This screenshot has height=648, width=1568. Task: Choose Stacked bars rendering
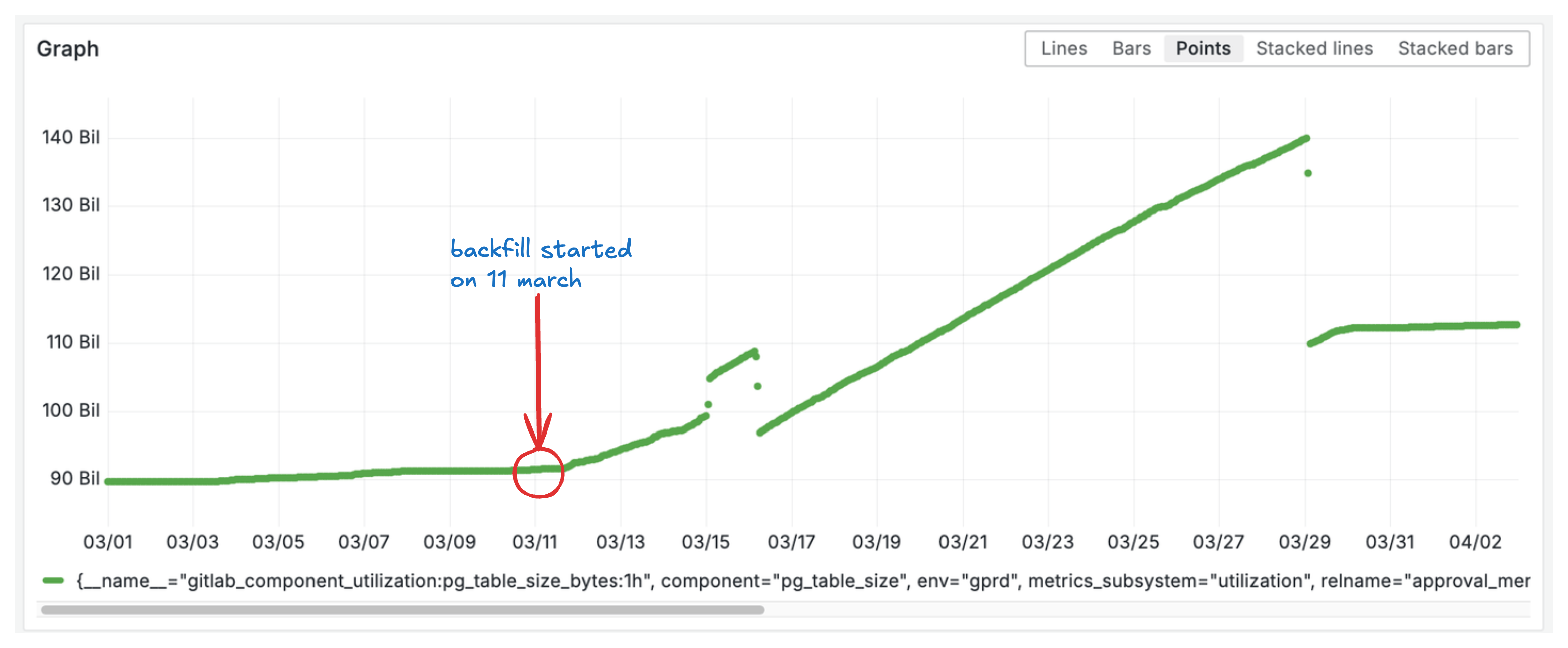[x=1455, y=48]
